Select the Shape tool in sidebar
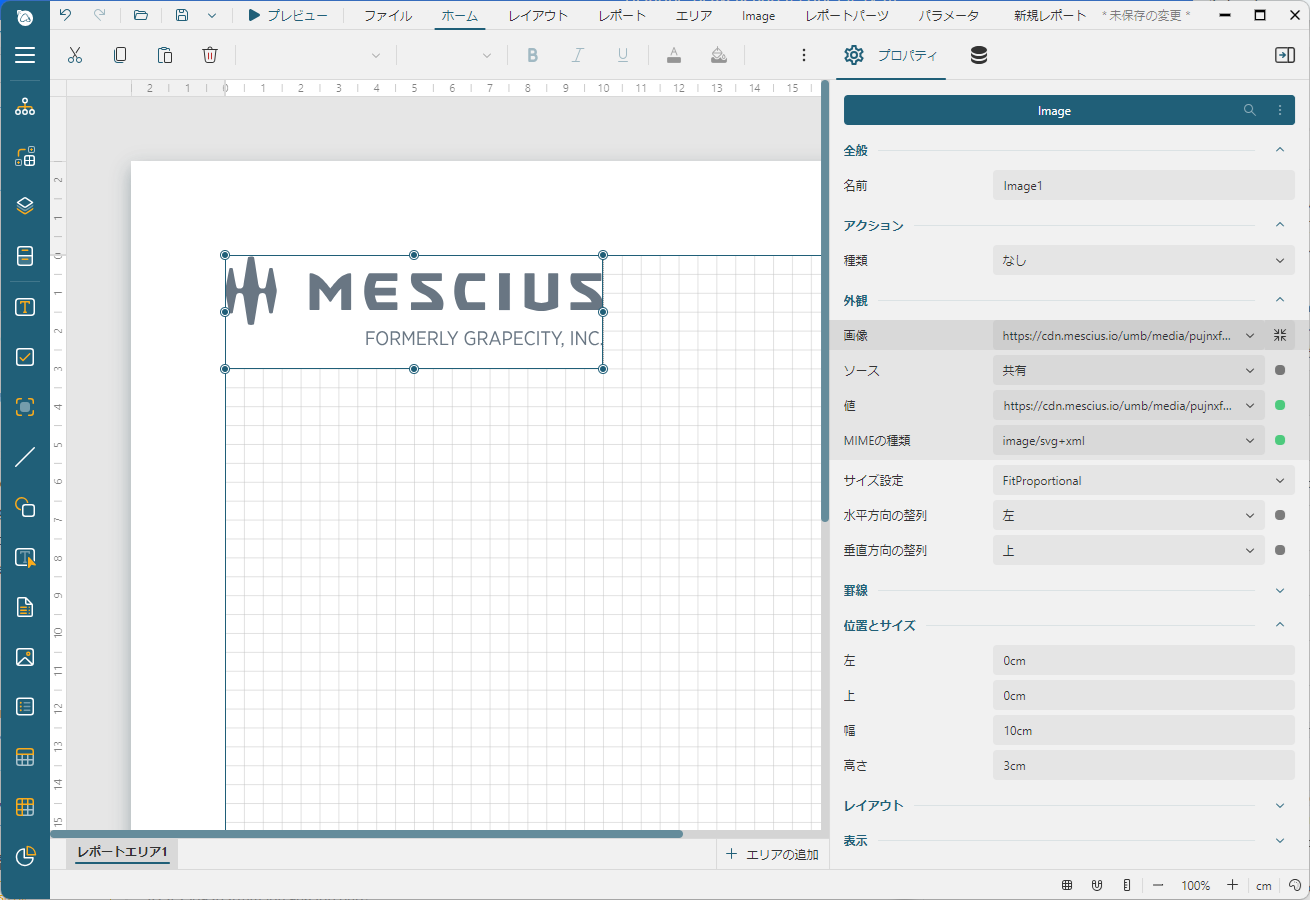Screen dimensions: 1310x900 point(25,507)
